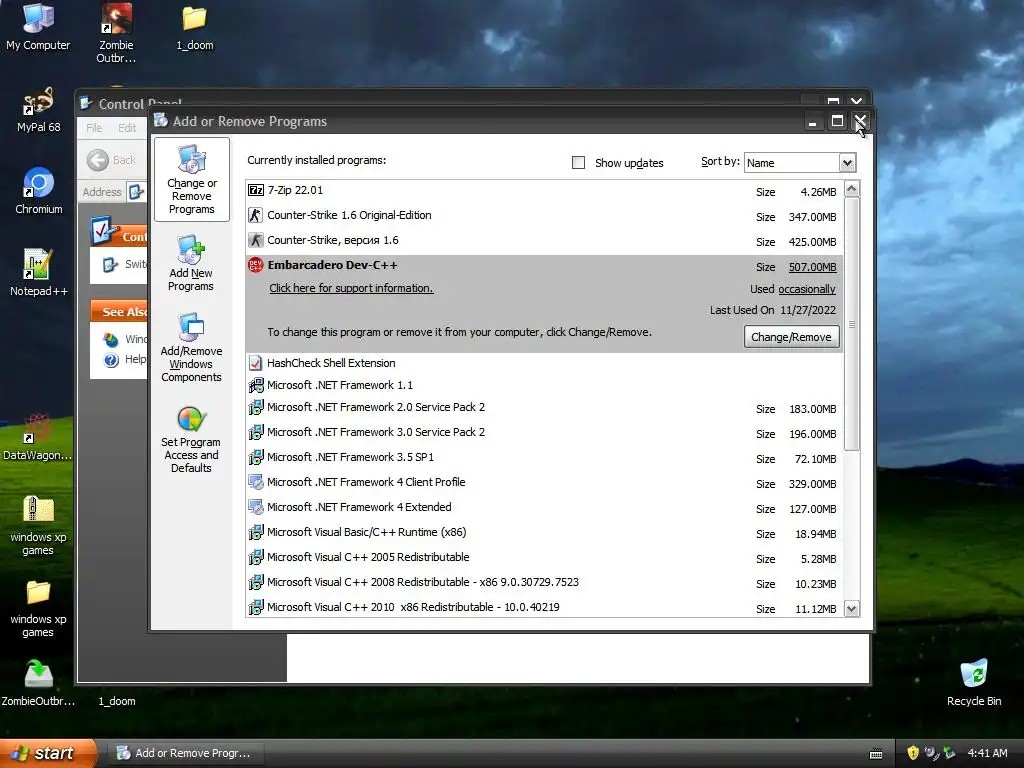Click the Start button
Image resolution: width=1024 pixels, height=768 pixels.
point(47,753)
